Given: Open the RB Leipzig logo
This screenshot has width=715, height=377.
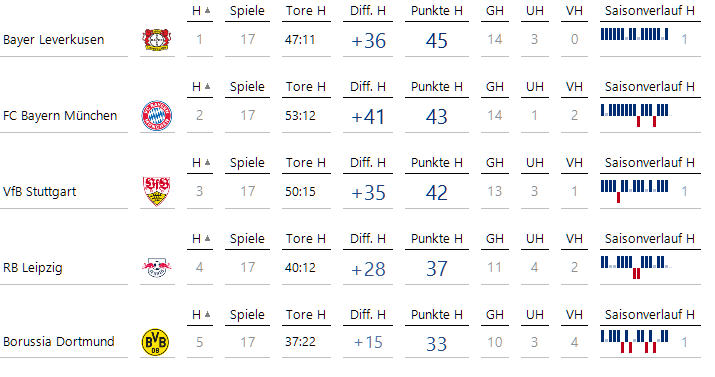Looking at the screenshot, I should point(156,268).
